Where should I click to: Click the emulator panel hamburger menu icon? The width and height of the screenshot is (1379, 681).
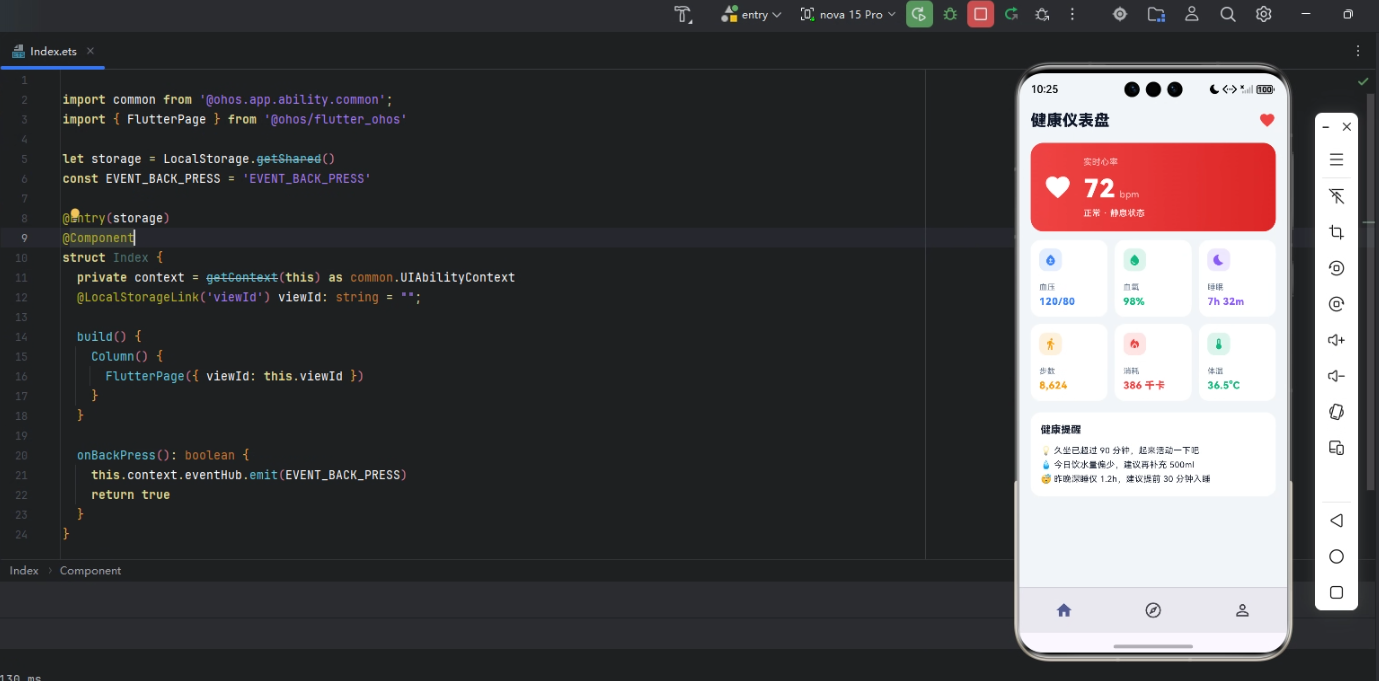1336,160
